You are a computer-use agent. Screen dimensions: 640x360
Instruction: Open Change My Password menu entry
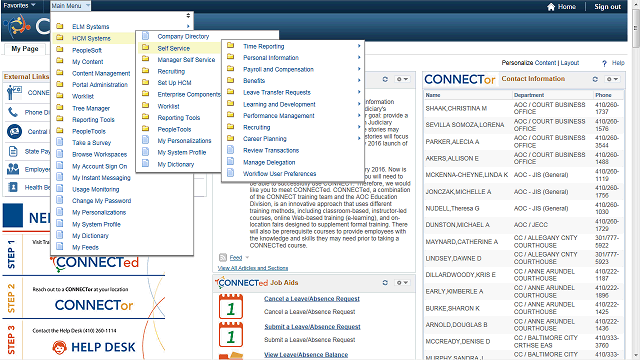coord(101,201)
